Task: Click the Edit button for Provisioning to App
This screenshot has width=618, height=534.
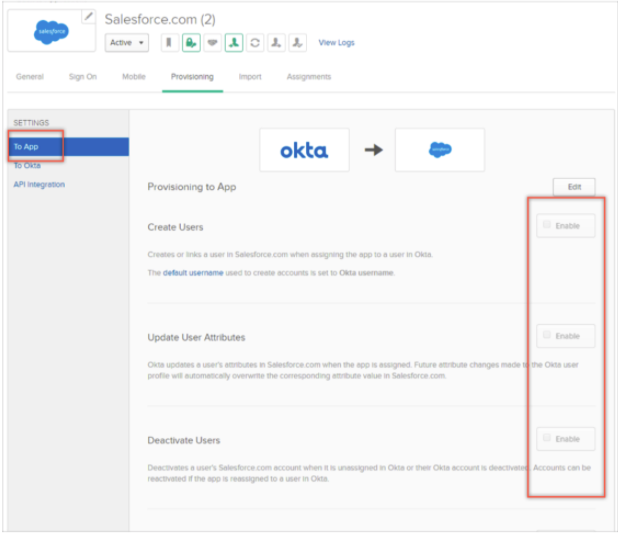Action: pyautogui.click(x=574, y=187)
